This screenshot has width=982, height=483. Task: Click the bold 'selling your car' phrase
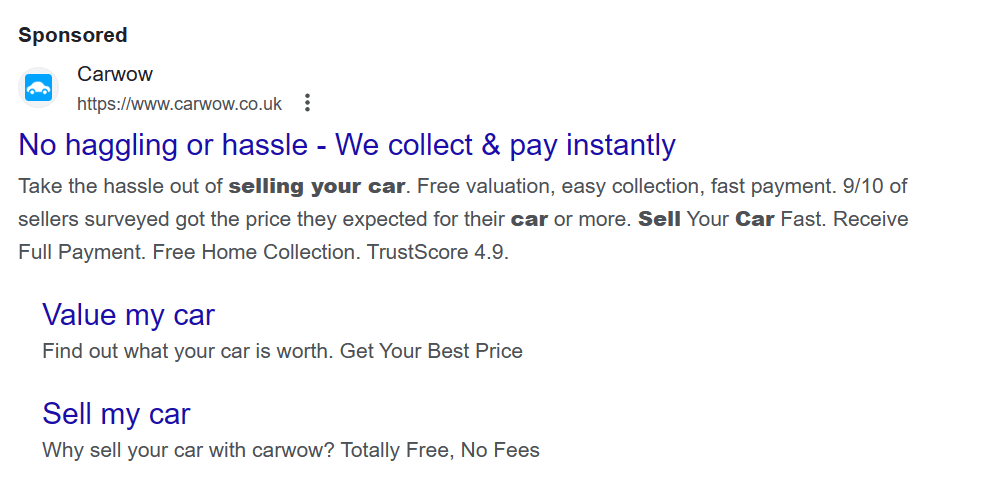[x=317, y=186]
